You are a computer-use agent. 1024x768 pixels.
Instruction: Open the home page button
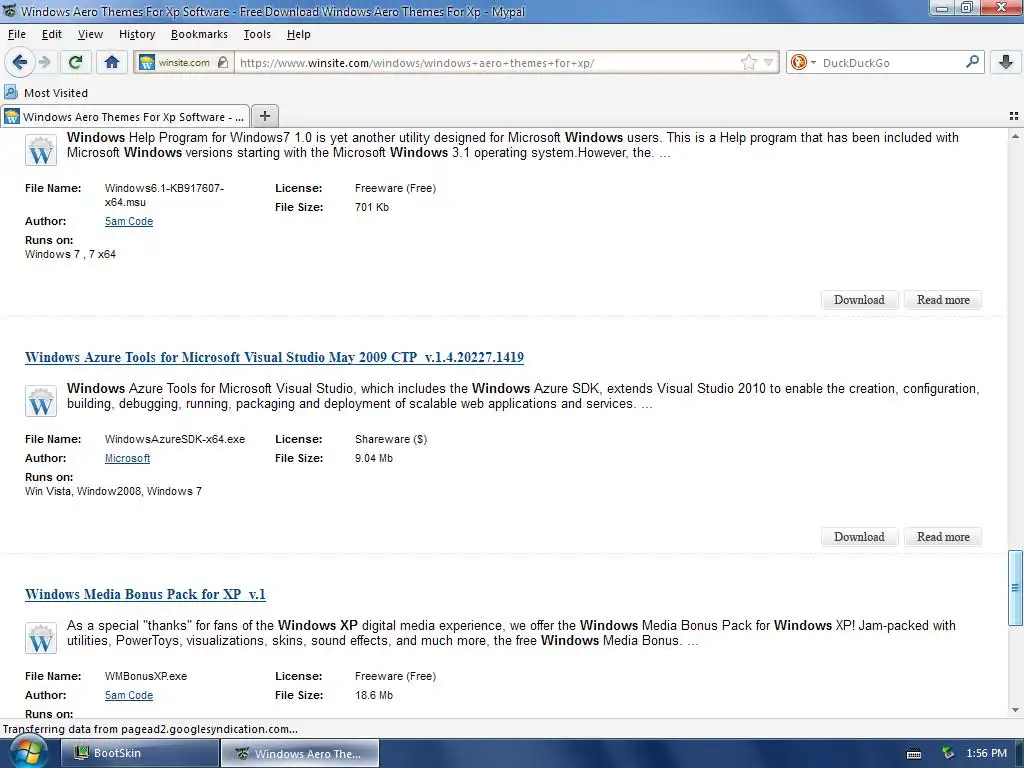tap(112, 62)
